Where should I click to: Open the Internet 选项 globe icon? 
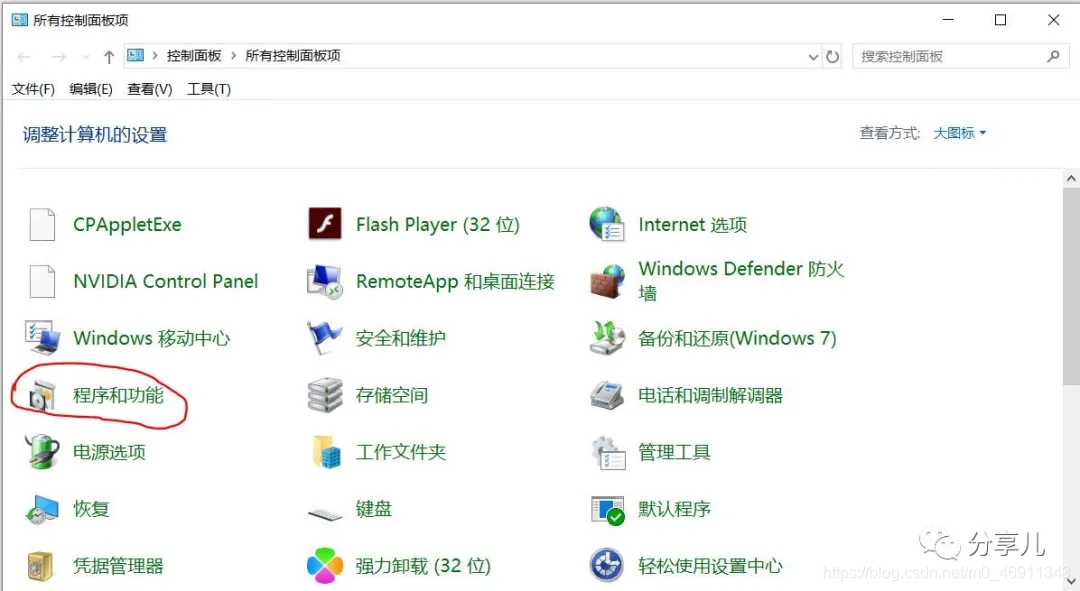click(x=607, y=224)
